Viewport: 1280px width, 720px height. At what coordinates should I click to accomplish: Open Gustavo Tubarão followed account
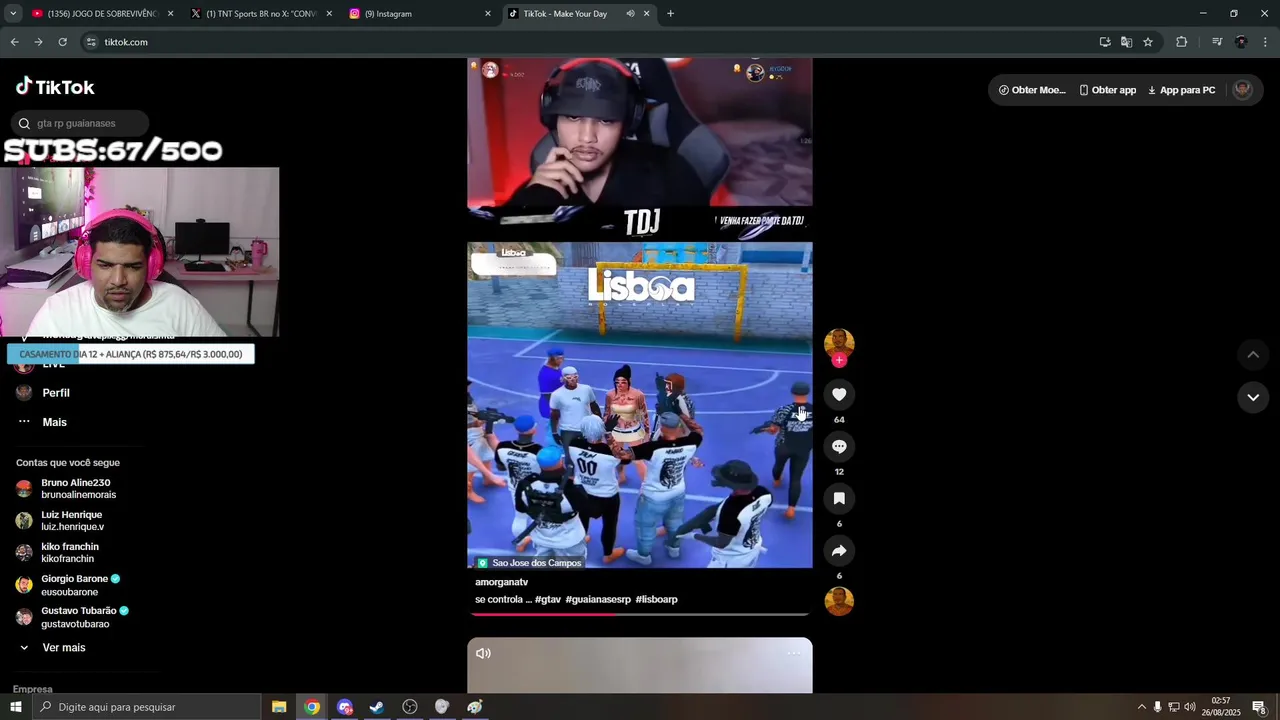click(72, 617)
